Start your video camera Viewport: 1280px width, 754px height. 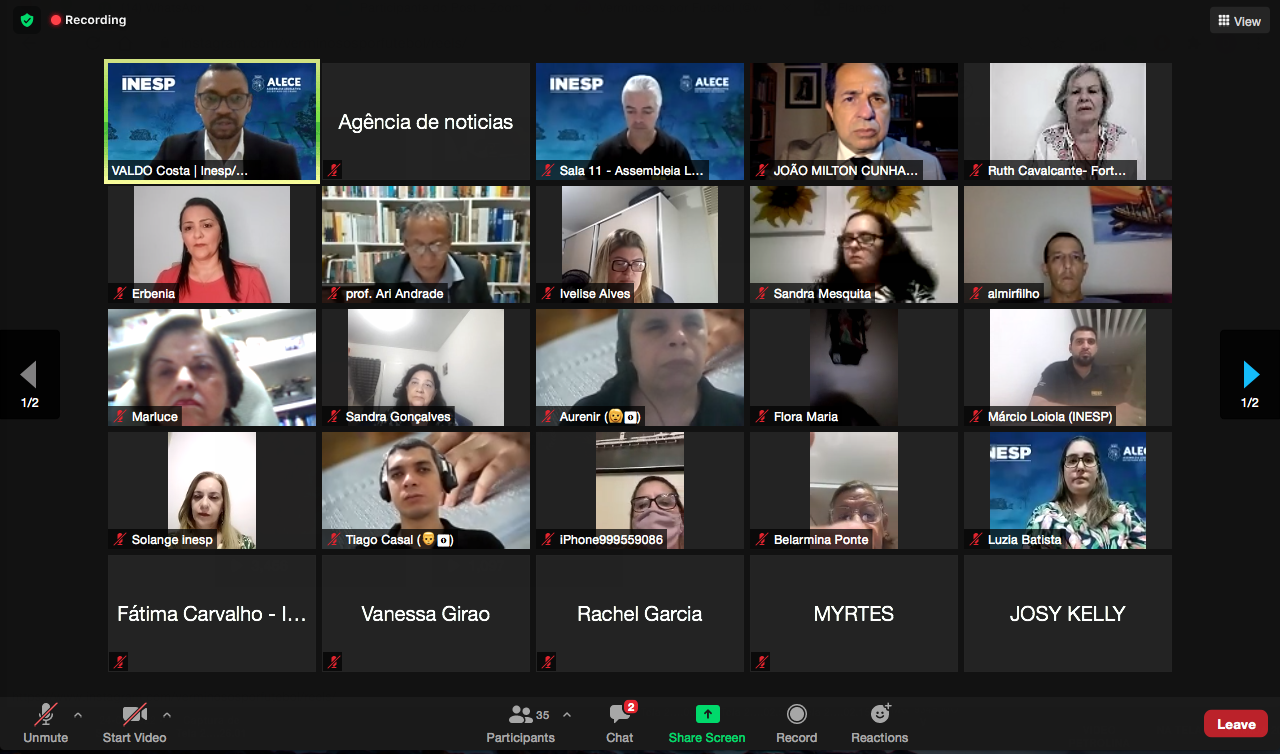[134, 724]
